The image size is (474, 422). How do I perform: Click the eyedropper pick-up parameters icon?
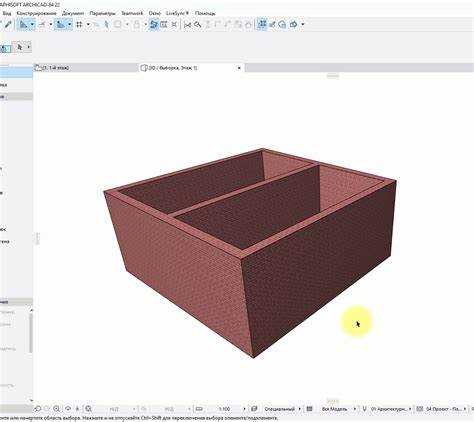coord(8,24)
